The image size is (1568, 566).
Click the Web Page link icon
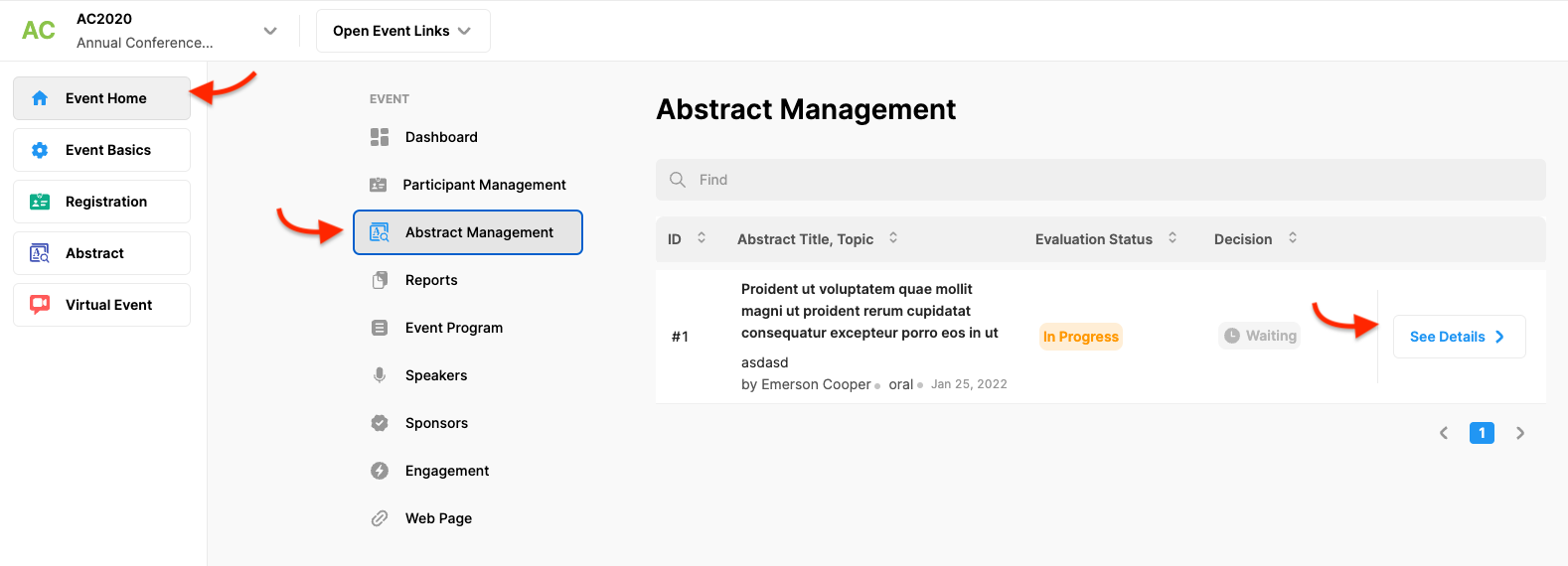pyautogui.click(x=380, y=518)
